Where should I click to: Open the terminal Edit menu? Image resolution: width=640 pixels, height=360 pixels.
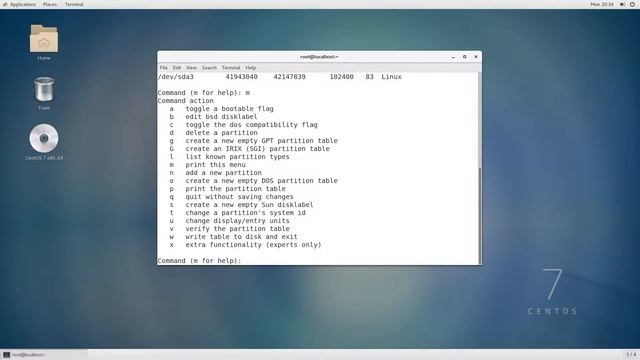(x=177, y=68)
